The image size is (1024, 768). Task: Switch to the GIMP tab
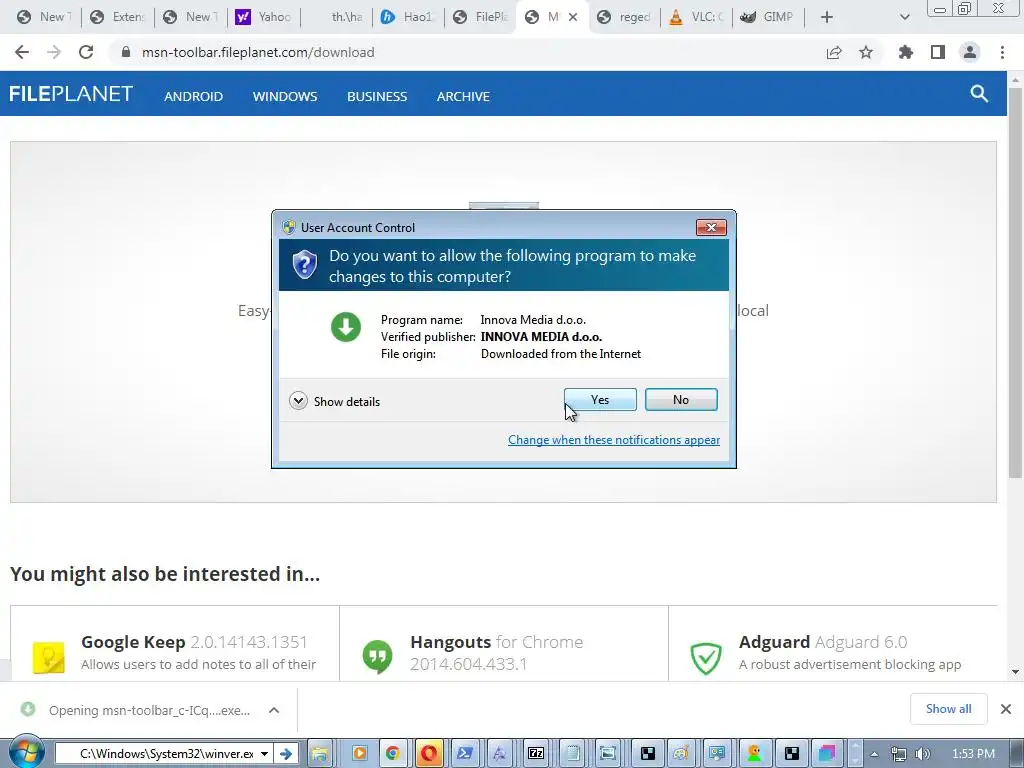[x=769, y=17]
